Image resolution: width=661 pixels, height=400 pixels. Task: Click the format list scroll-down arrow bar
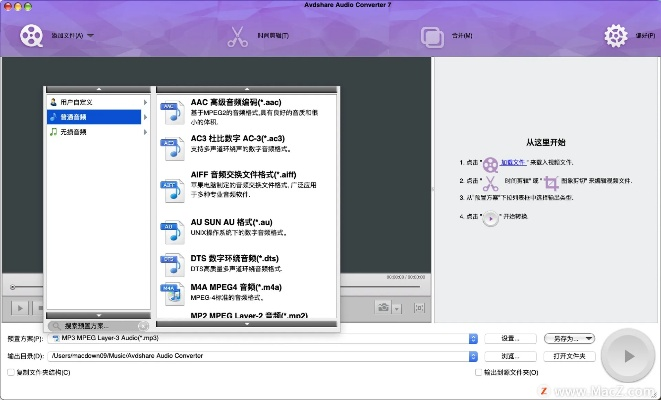[247, 324]
